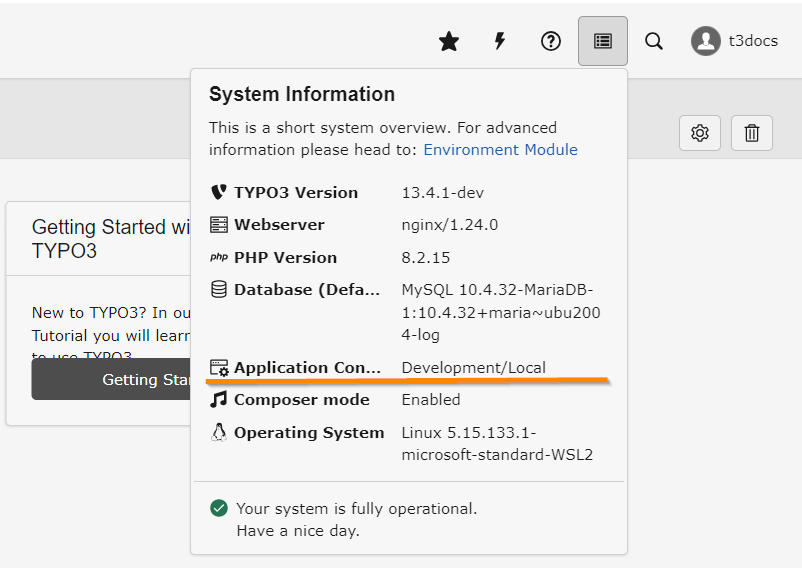
Task: Open the flush caches lightning icon
Action: coord(500,41)
